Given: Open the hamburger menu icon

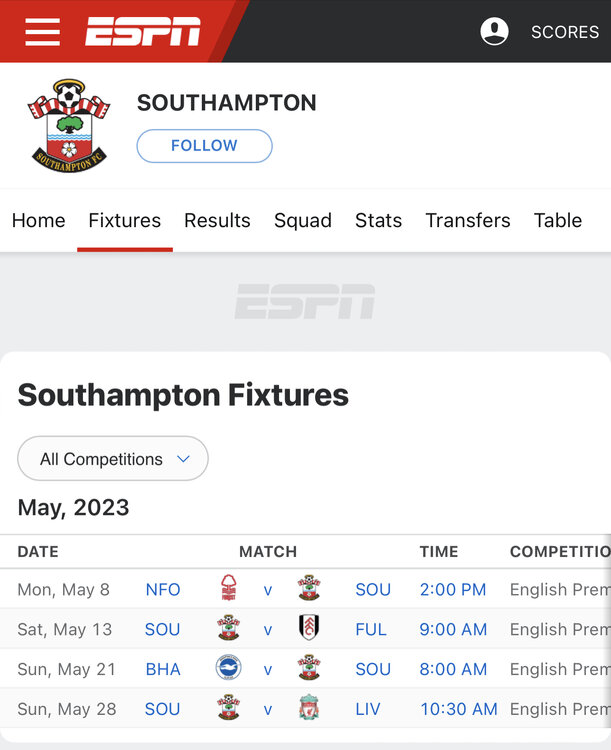Looking at the screenshot, I should click(42, 32).
